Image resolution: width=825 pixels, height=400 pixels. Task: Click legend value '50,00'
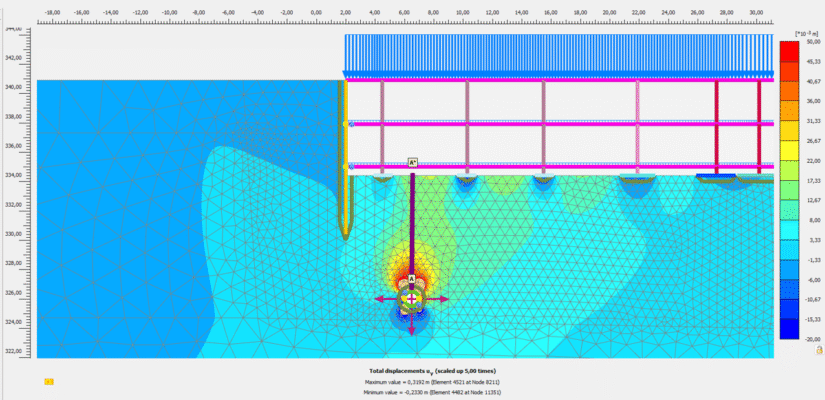(812, 42)
